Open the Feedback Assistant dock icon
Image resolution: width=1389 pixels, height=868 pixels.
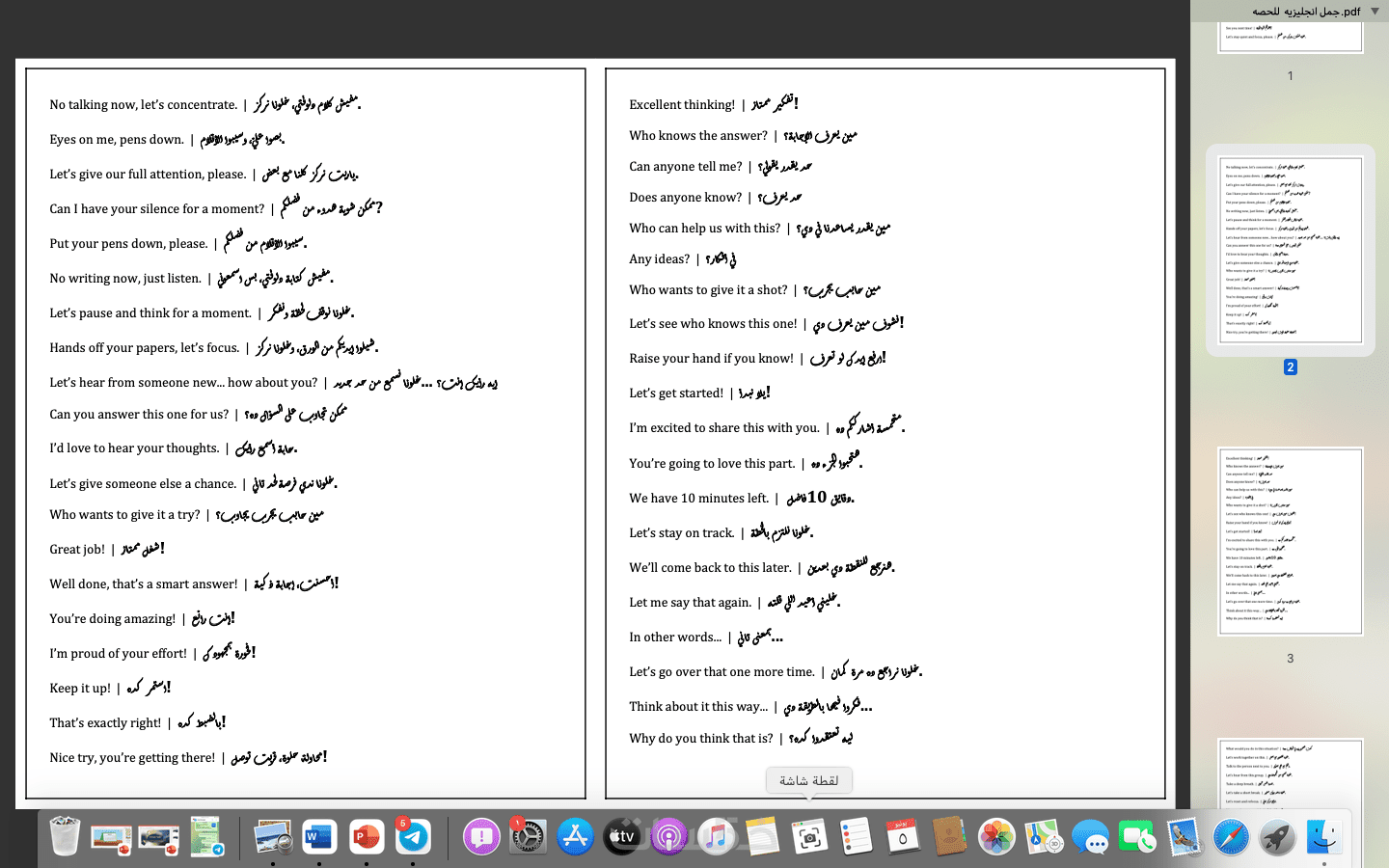(481, 836)
